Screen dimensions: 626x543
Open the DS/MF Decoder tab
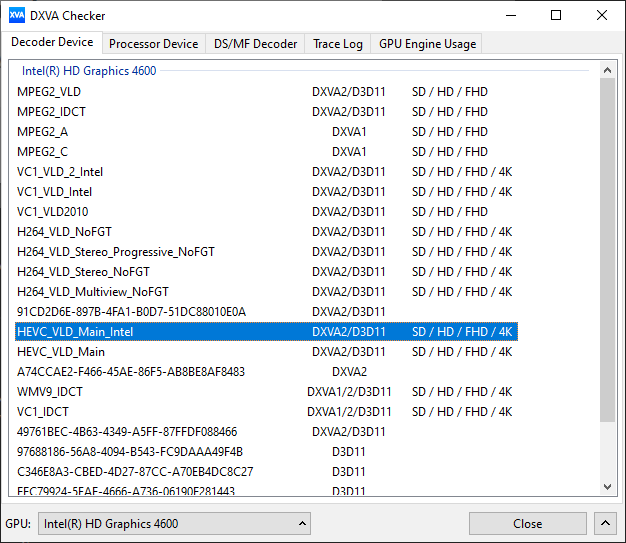256,44
